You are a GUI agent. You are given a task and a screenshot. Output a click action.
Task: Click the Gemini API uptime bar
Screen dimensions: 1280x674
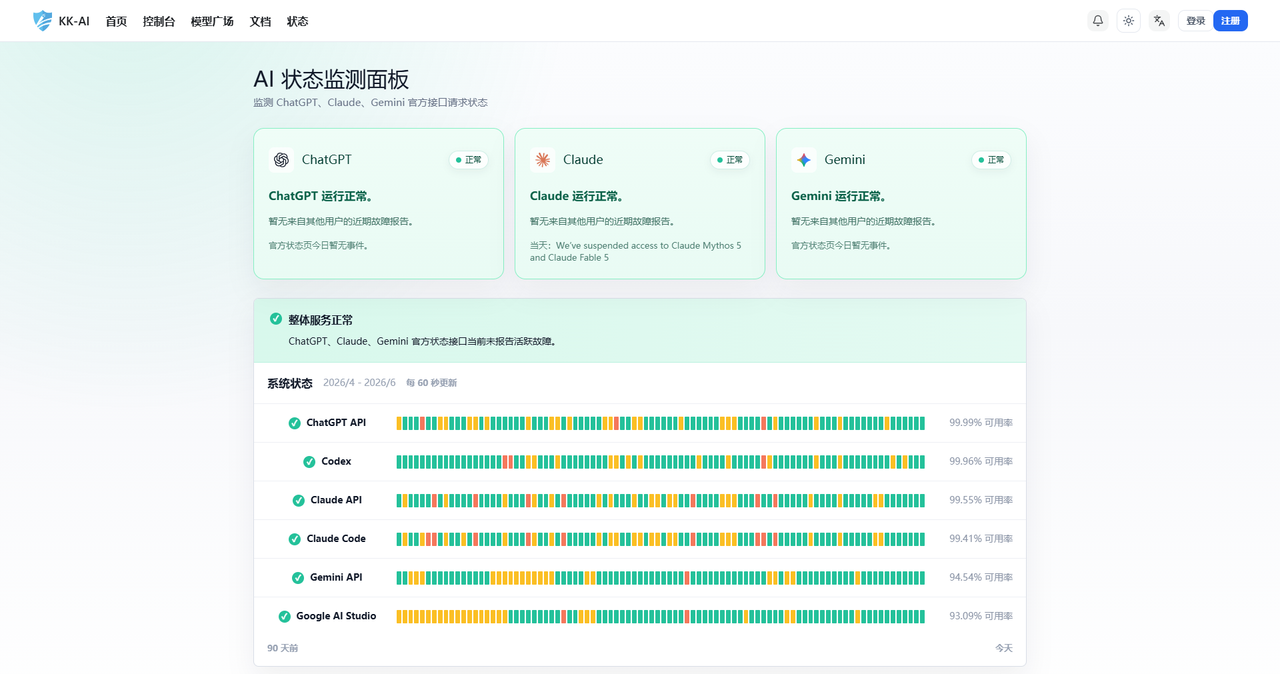(x=661, y=578)
